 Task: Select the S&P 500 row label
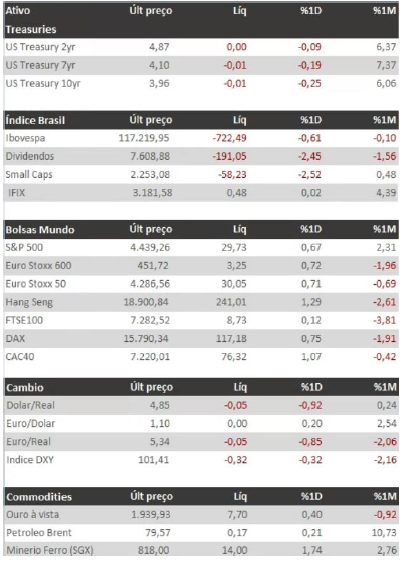(24, 247)
